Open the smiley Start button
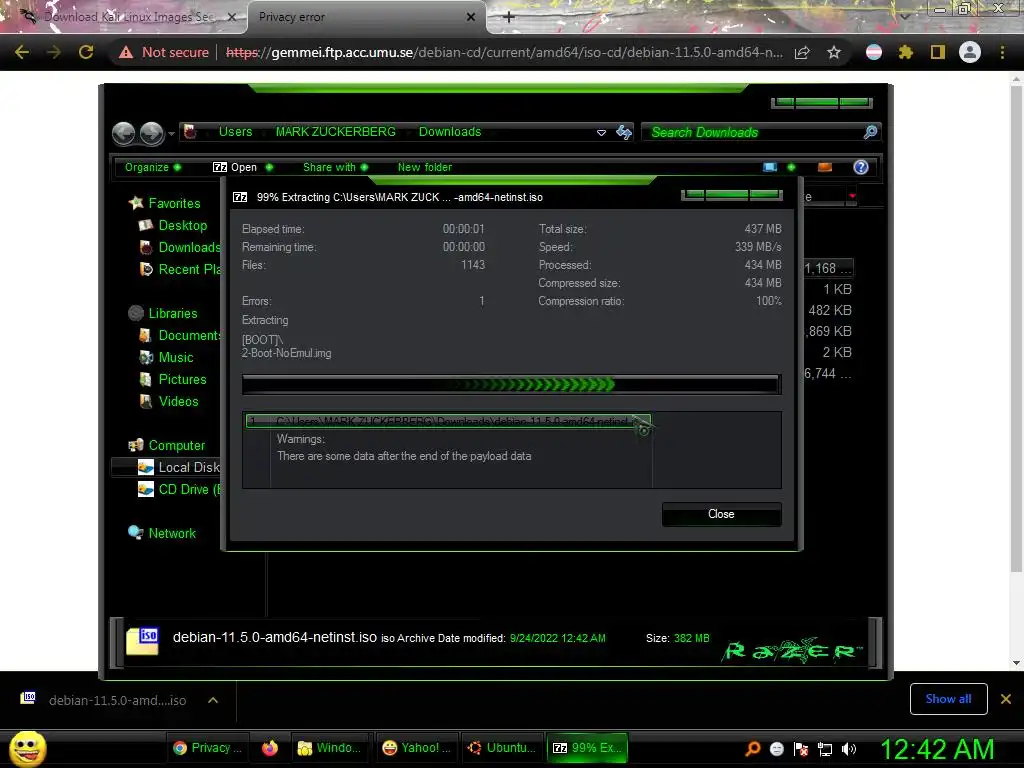Image resolution: width=1024 pixels, height=768 pixels. (x=27, y=748)
